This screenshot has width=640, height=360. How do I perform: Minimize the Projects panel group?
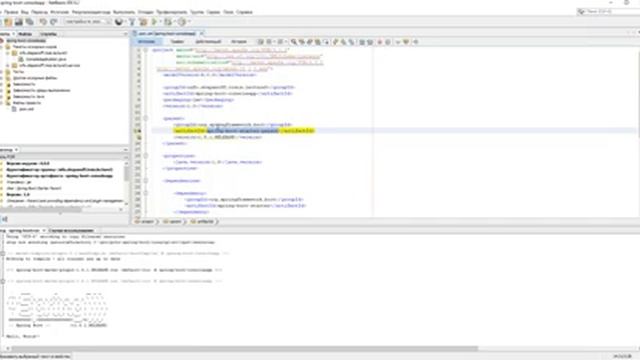pos(125,34)
